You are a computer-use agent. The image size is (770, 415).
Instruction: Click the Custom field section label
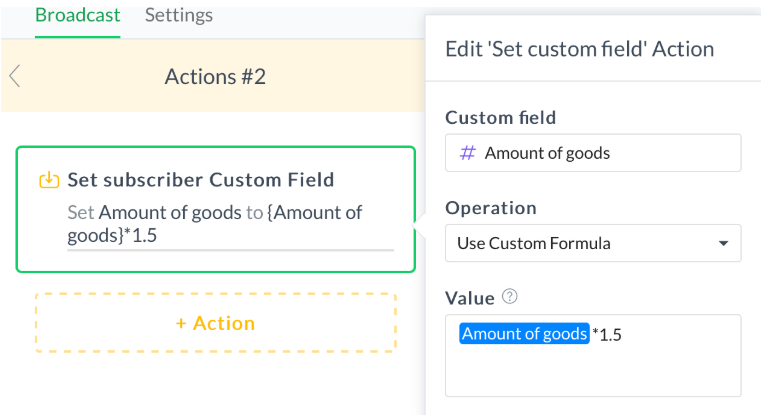pos(500,118)
